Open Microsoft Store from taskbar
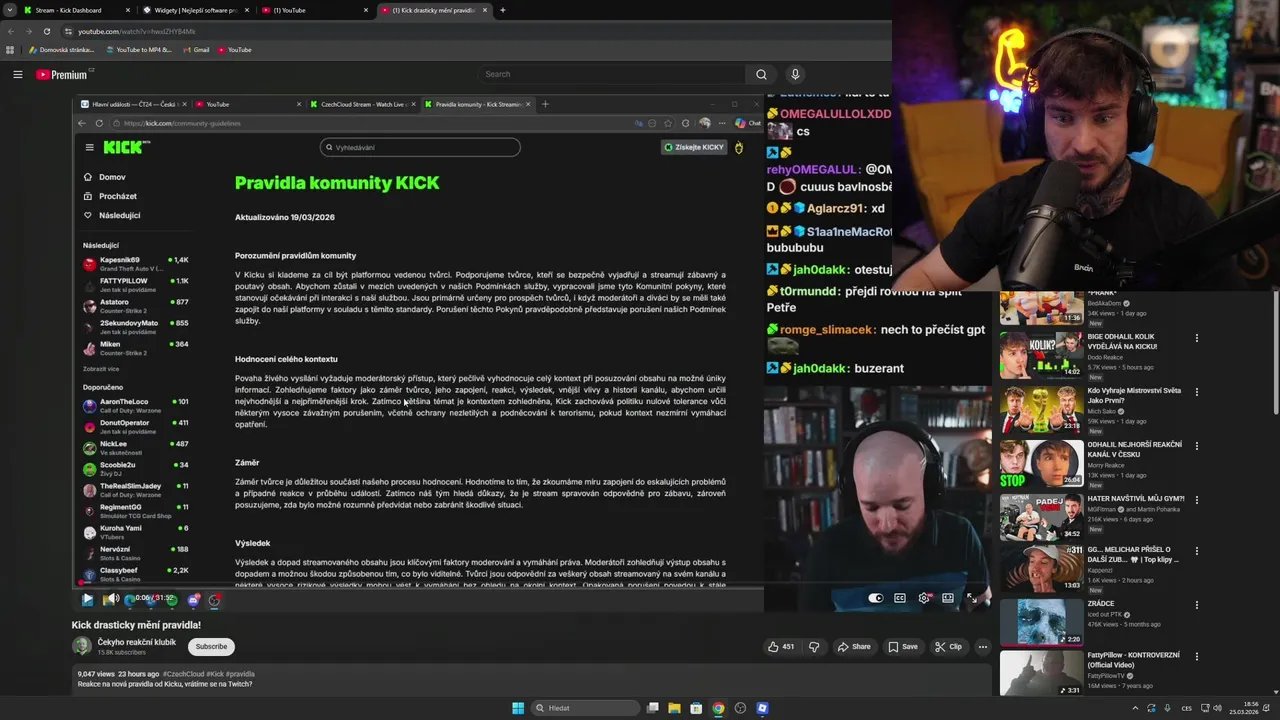Screen dimensions: 1280x720 [696, 708]
